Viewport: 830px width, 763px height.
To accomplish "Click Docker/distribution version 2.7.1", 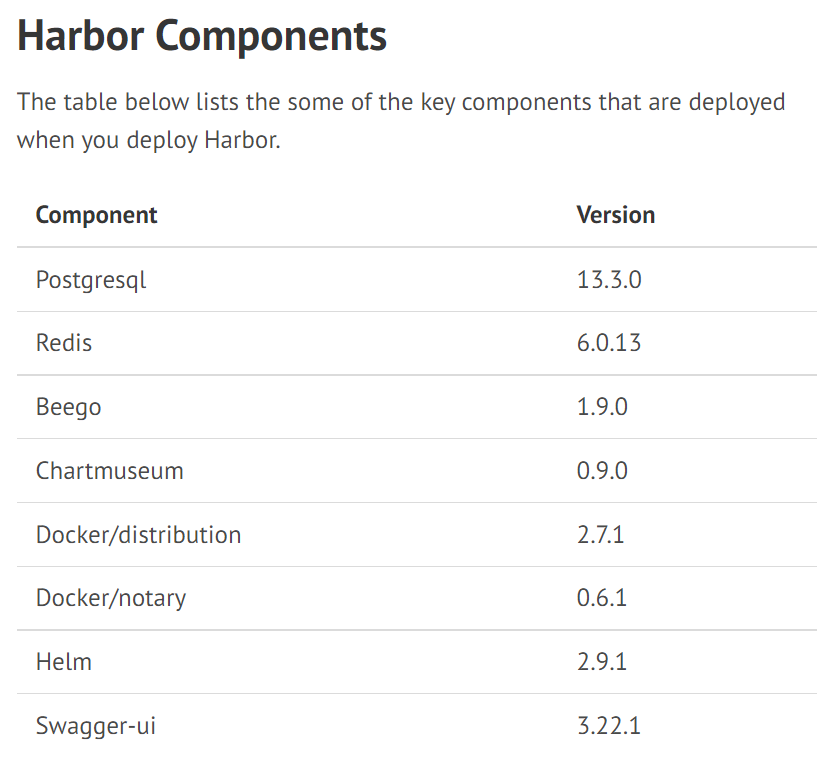I will click(x=600, y=535).
